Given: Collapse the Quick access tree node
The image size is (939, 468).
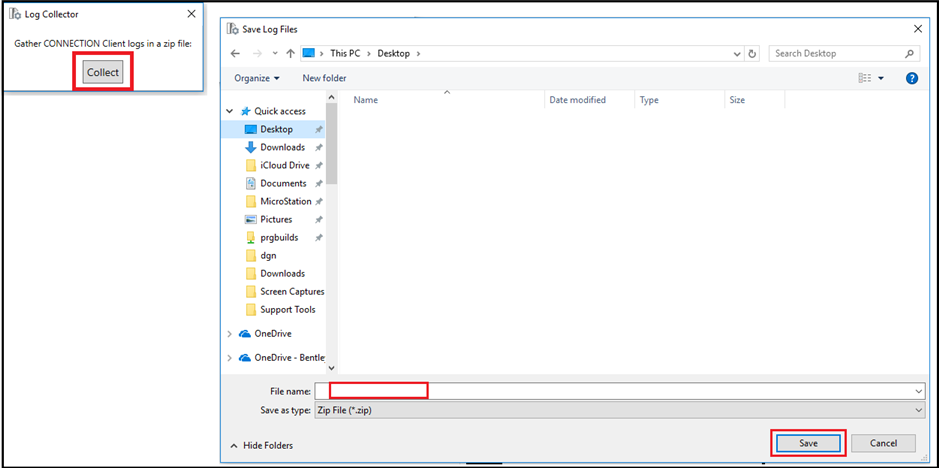Looking at the screenshot, I should click(229, 111).
